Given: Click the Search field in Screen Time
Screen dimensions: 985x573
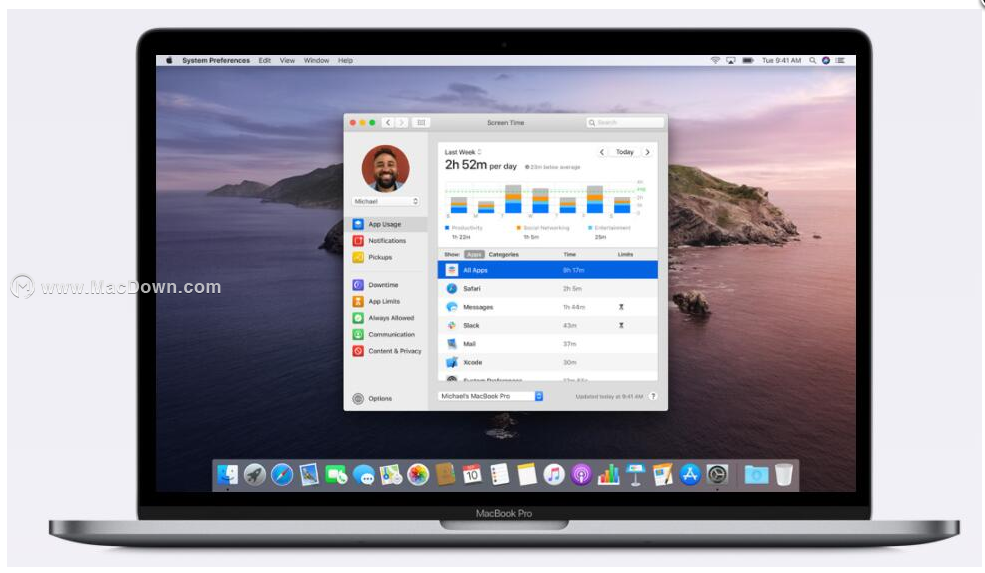Looking at the screenshot, I should 625,123.
